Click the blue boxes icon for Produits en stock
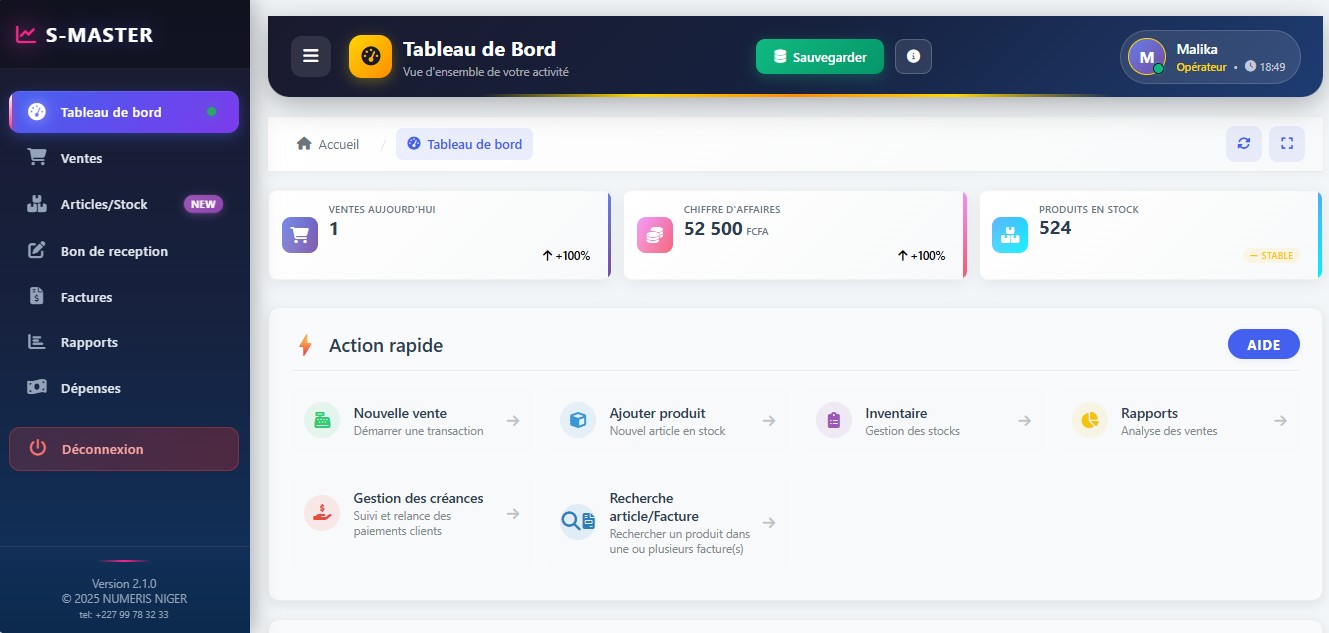The height and width of the screenshot is (633, 1329). tap(1009, 235)
